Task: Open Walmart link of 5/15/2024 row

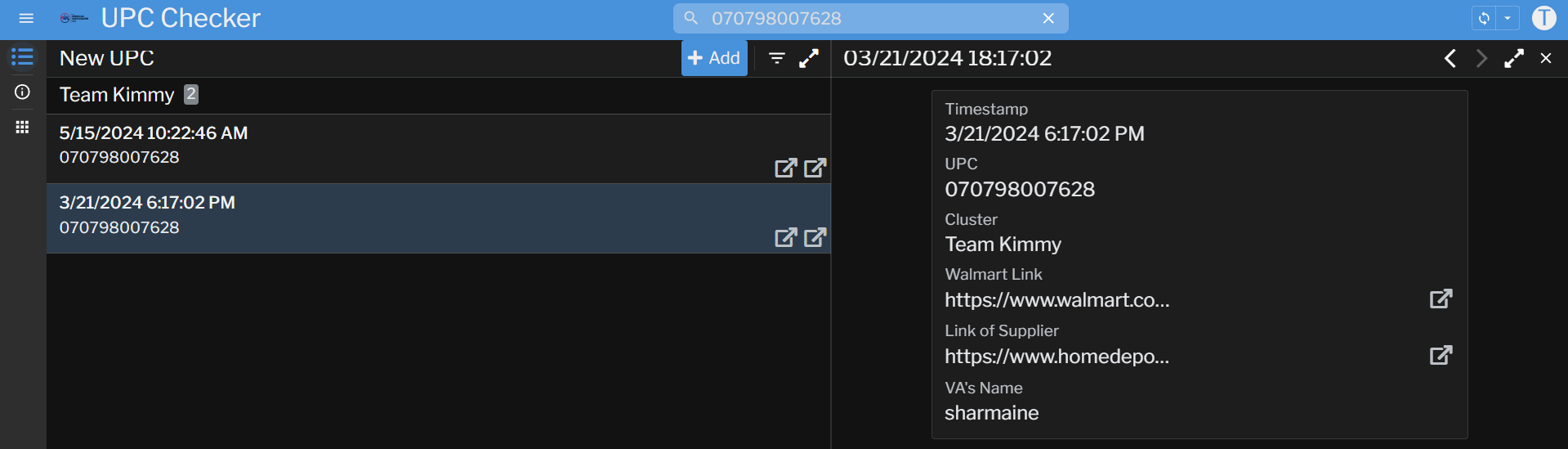Action: coord(785,168)
